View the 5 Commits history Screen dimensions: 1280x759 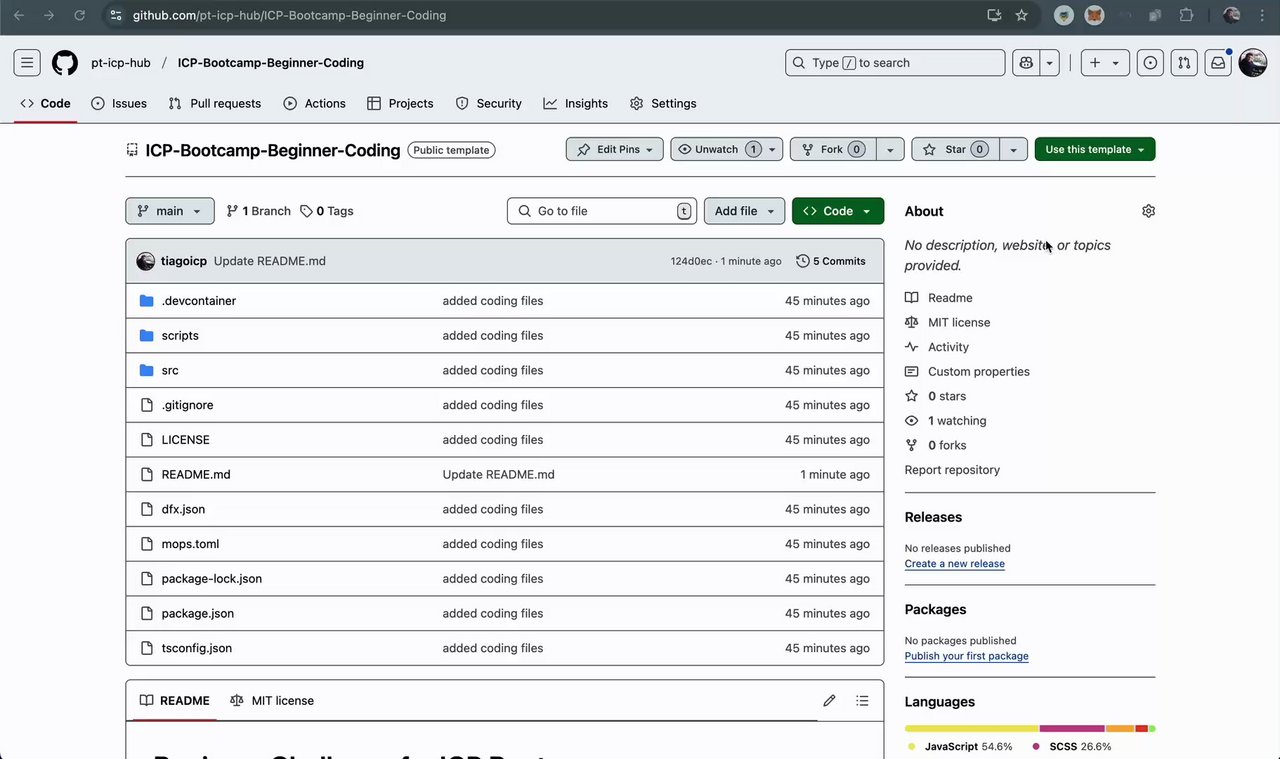coord(831,261)
